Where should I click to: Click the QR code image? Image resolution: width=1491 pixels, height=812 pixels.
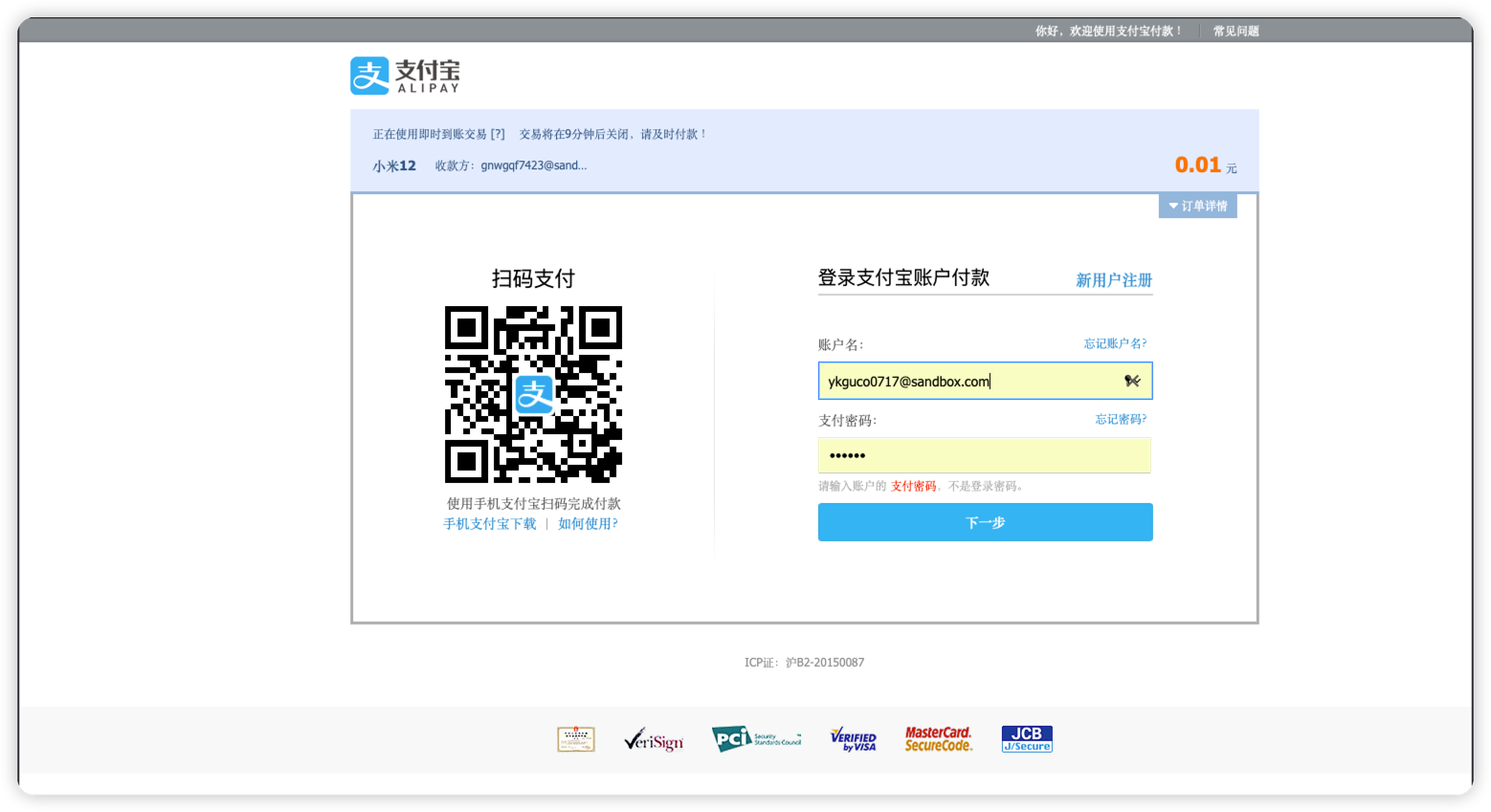click(533, 394)
